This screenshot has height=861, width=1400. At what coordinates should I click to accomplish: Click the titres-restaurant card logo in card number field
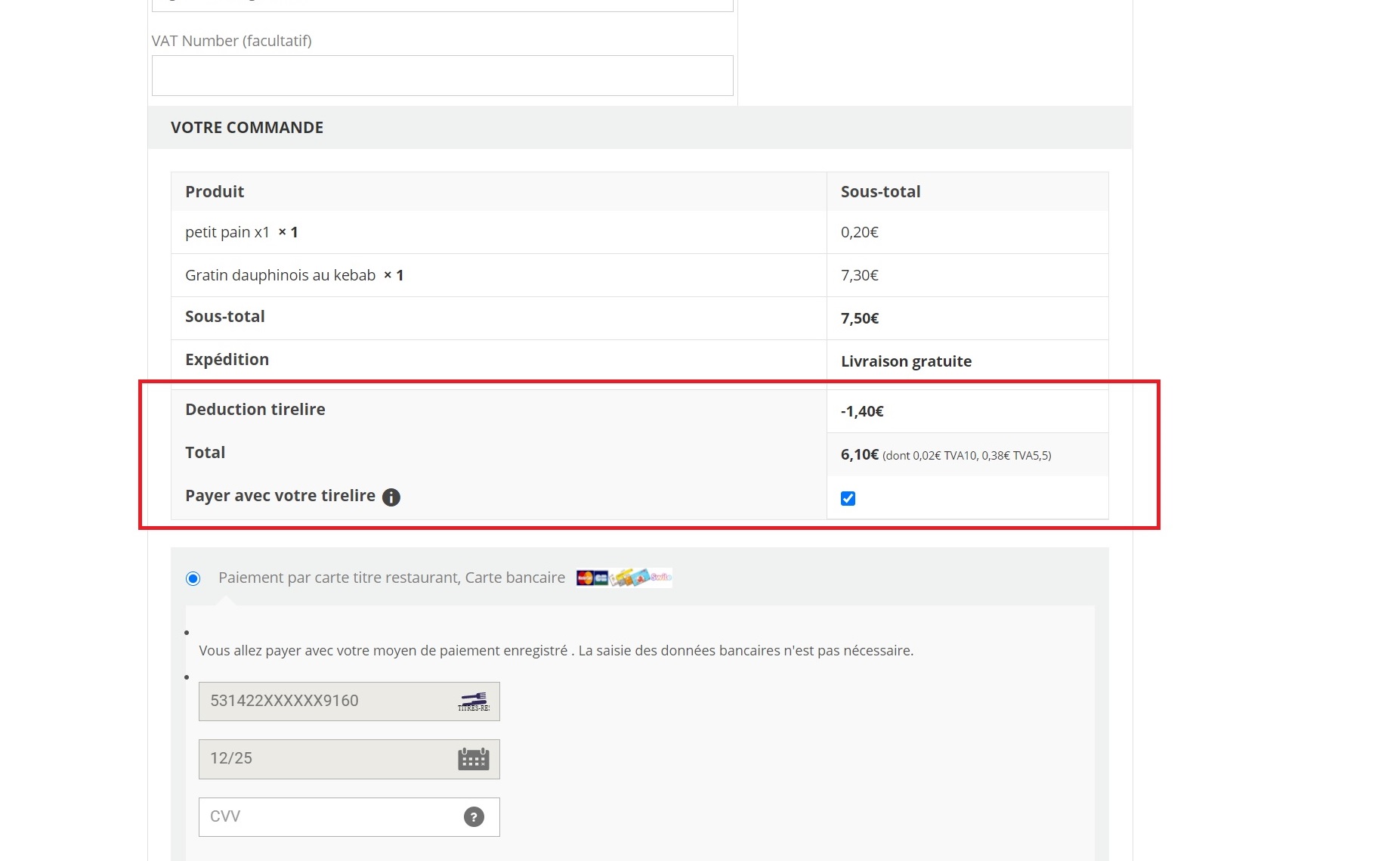[474, 701]
